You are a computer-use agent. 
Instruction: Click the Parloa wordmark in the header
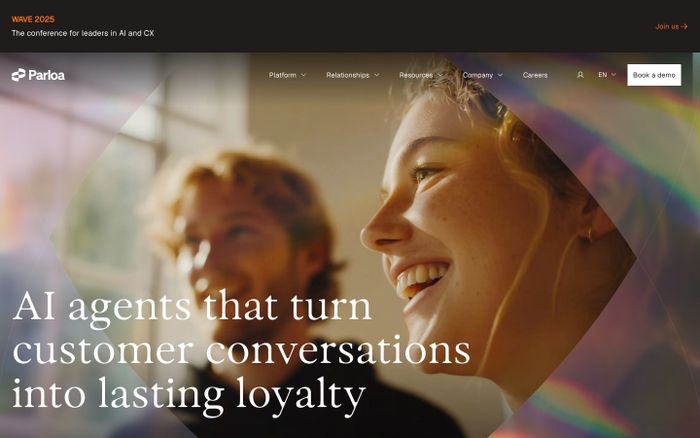[46, 75]
